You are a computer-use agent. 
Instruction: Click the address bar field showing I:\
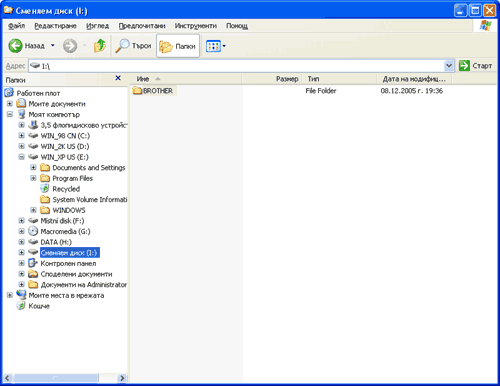[x=236, y=66]
